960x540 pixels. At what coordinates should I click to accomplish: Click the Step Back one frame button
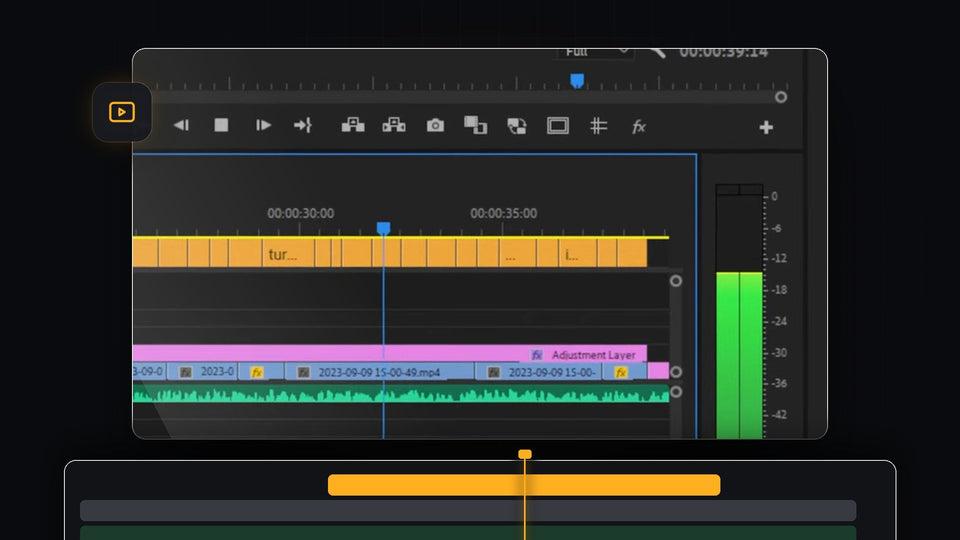[x=181, y=126]
